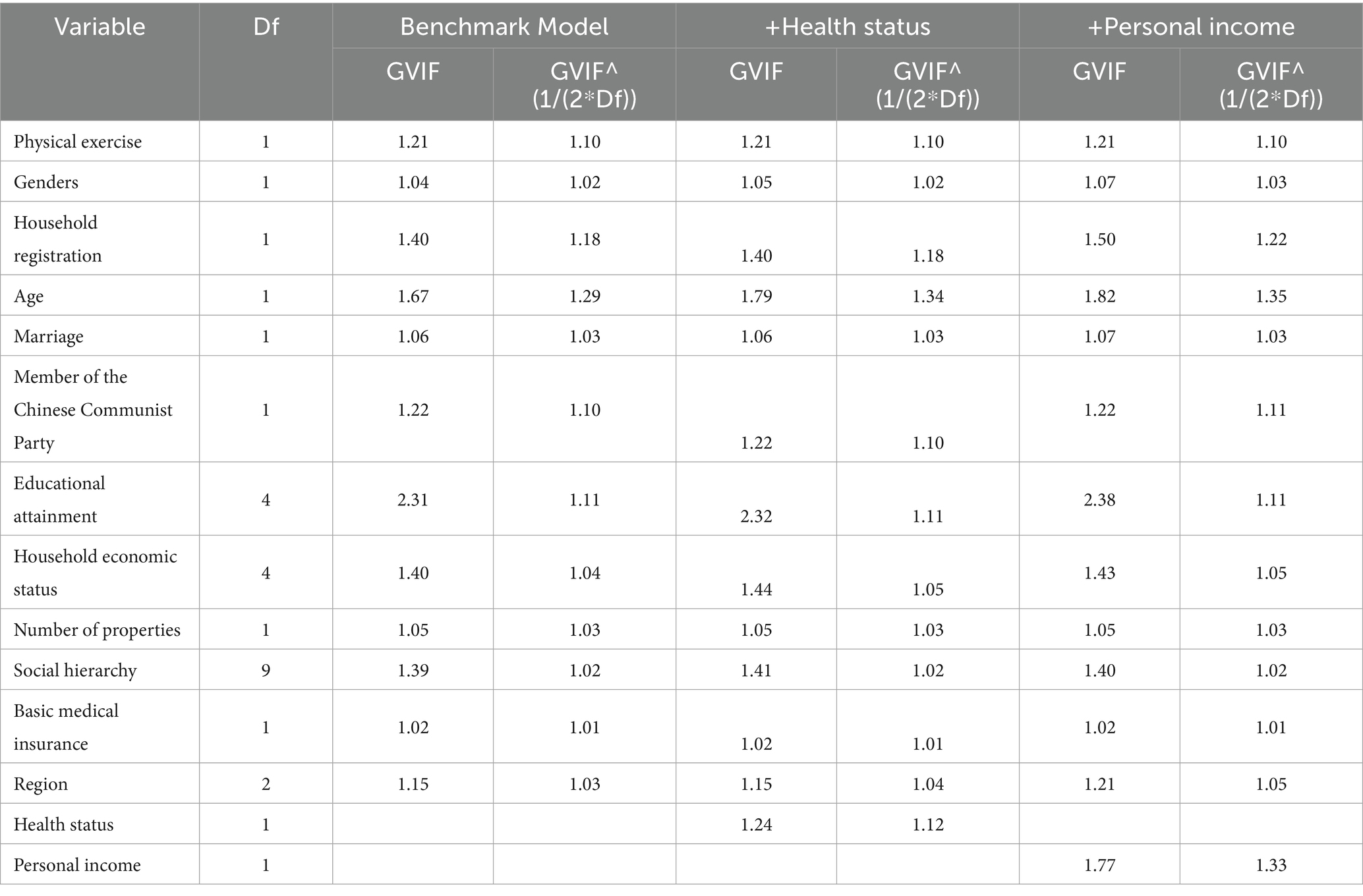
Task: Click the Genders row label
Action: [x=46, y=182]
